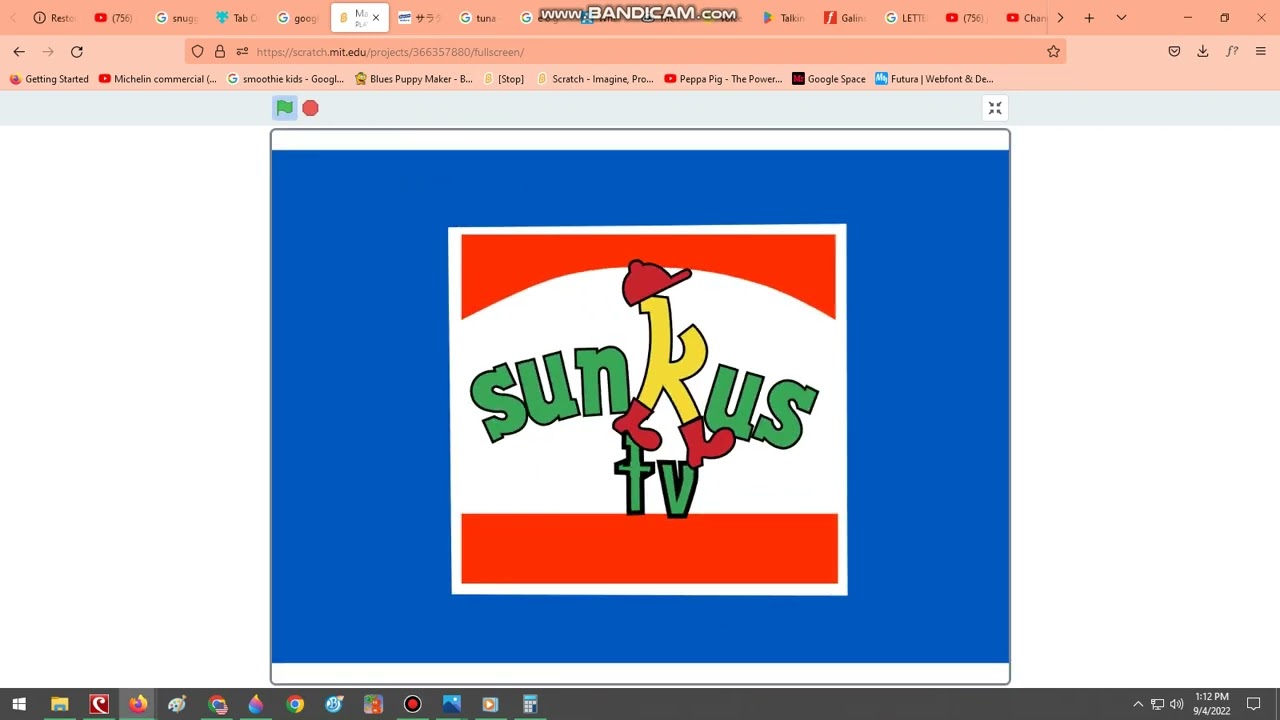Go back to the previous page
This screenshot has width=1280, height=720.
19,52
